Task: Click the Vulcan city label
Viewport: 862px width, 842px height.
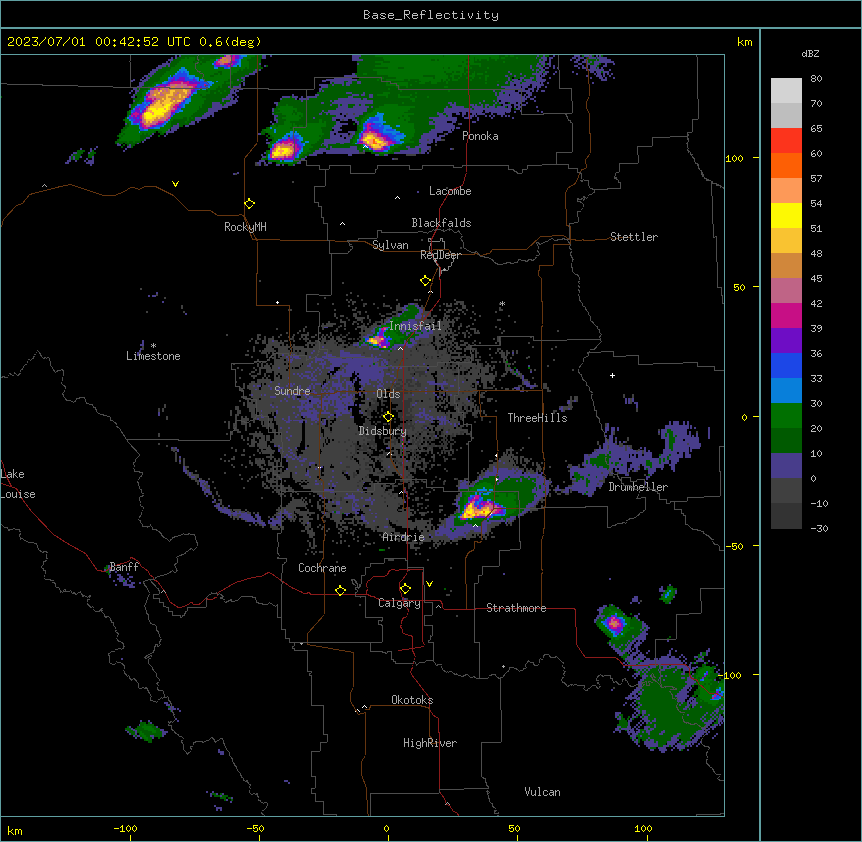Action: [542, 792]
